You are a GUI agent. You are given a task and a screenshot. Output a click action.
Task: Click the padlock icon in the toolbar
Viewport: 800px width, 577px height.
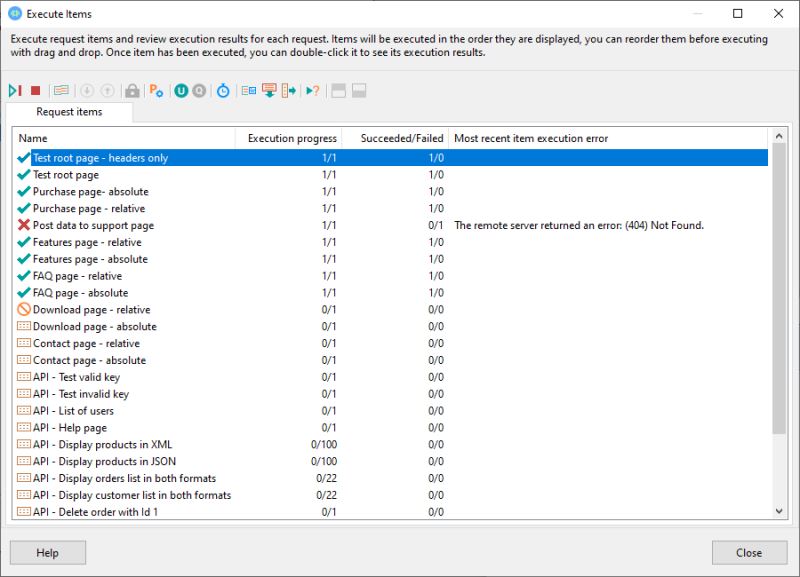pyautogui.click(x=132, y=91)
